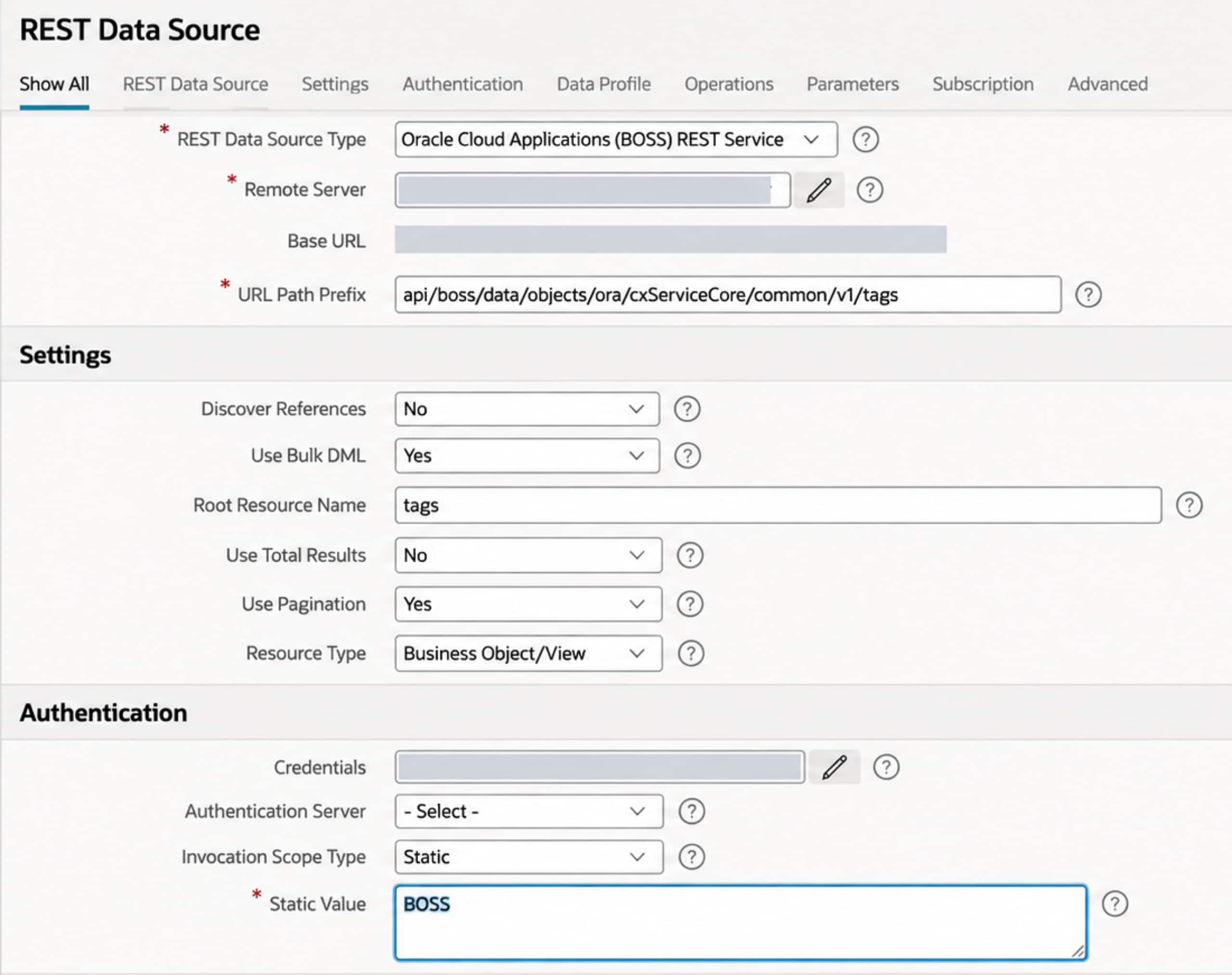Show help for Static Value
1232x975 pixels.
(1115, 904)
